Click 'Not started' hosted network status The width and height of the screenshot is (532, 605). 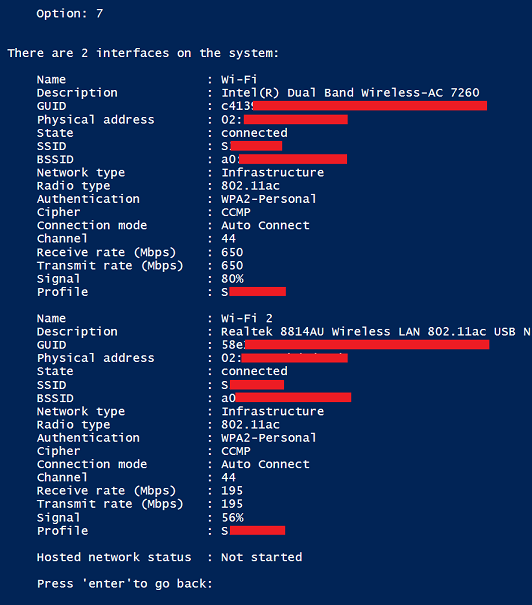262,557
